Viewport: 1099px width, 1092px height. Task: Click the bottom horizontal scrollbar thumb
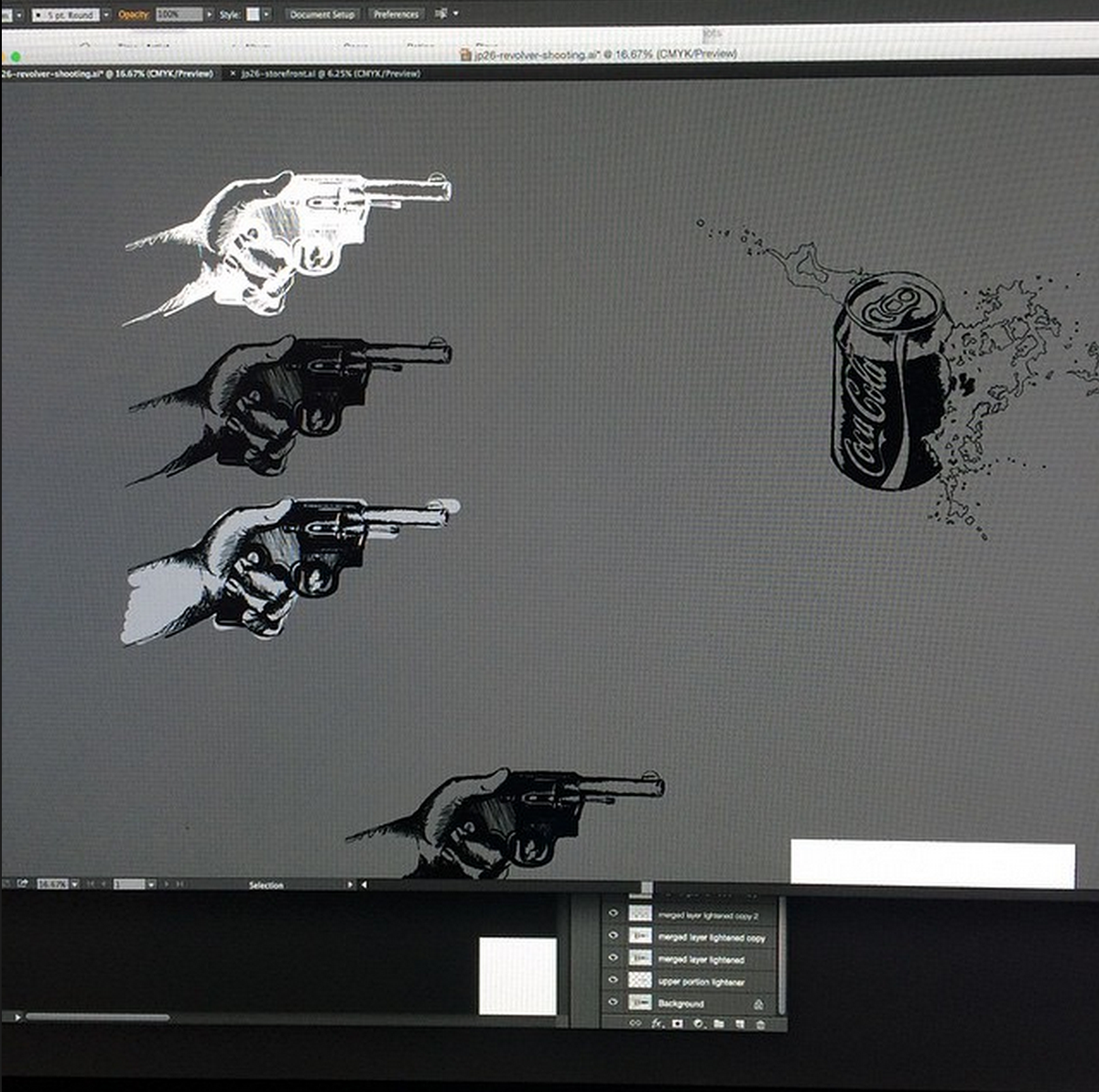pyautogui.click(x=97, y=1017)
